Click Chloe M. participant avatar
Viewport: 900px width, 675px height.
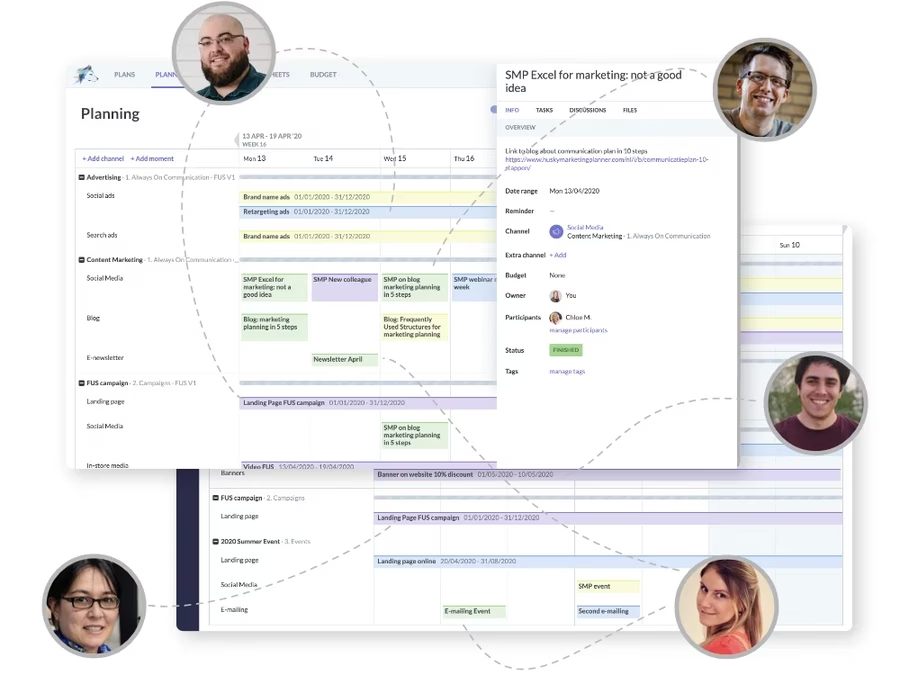pyautogui.click(x=556, y=318)
